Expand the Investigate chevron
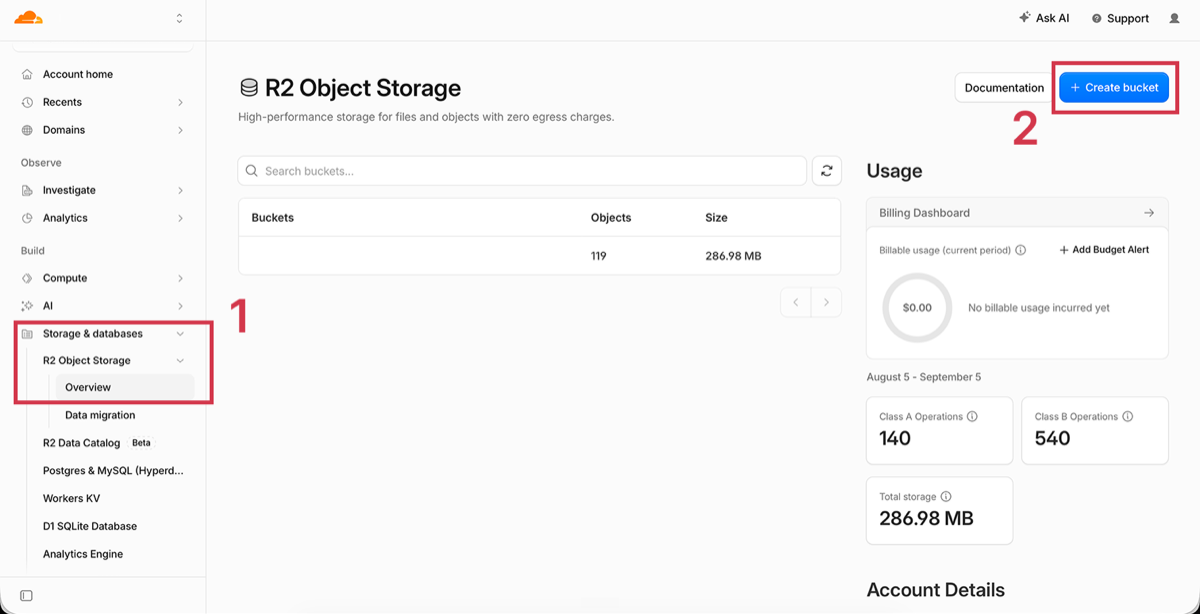The width and height of the screenshot is (1200, 614). [180, 190]
